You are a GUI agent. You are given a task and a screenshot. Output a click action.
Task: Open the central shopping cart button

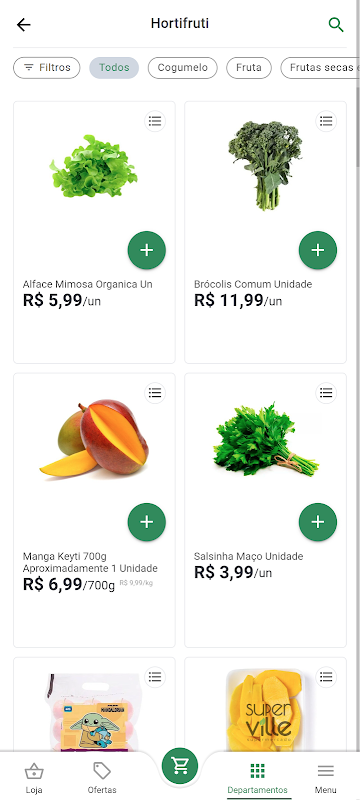click(180, 766)
